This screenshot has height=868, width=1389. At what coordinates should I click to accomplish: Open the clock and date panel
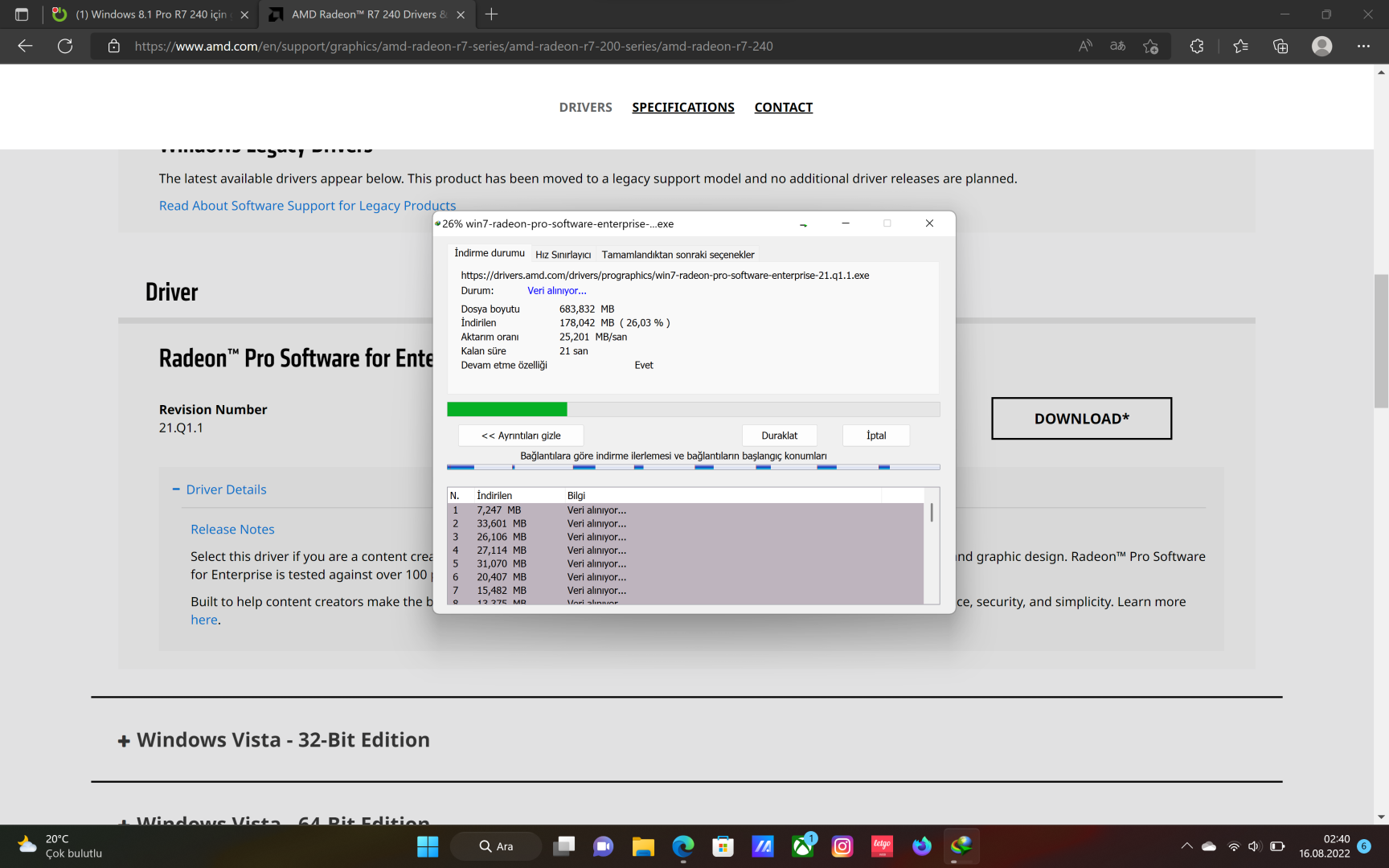point(1325,846)
